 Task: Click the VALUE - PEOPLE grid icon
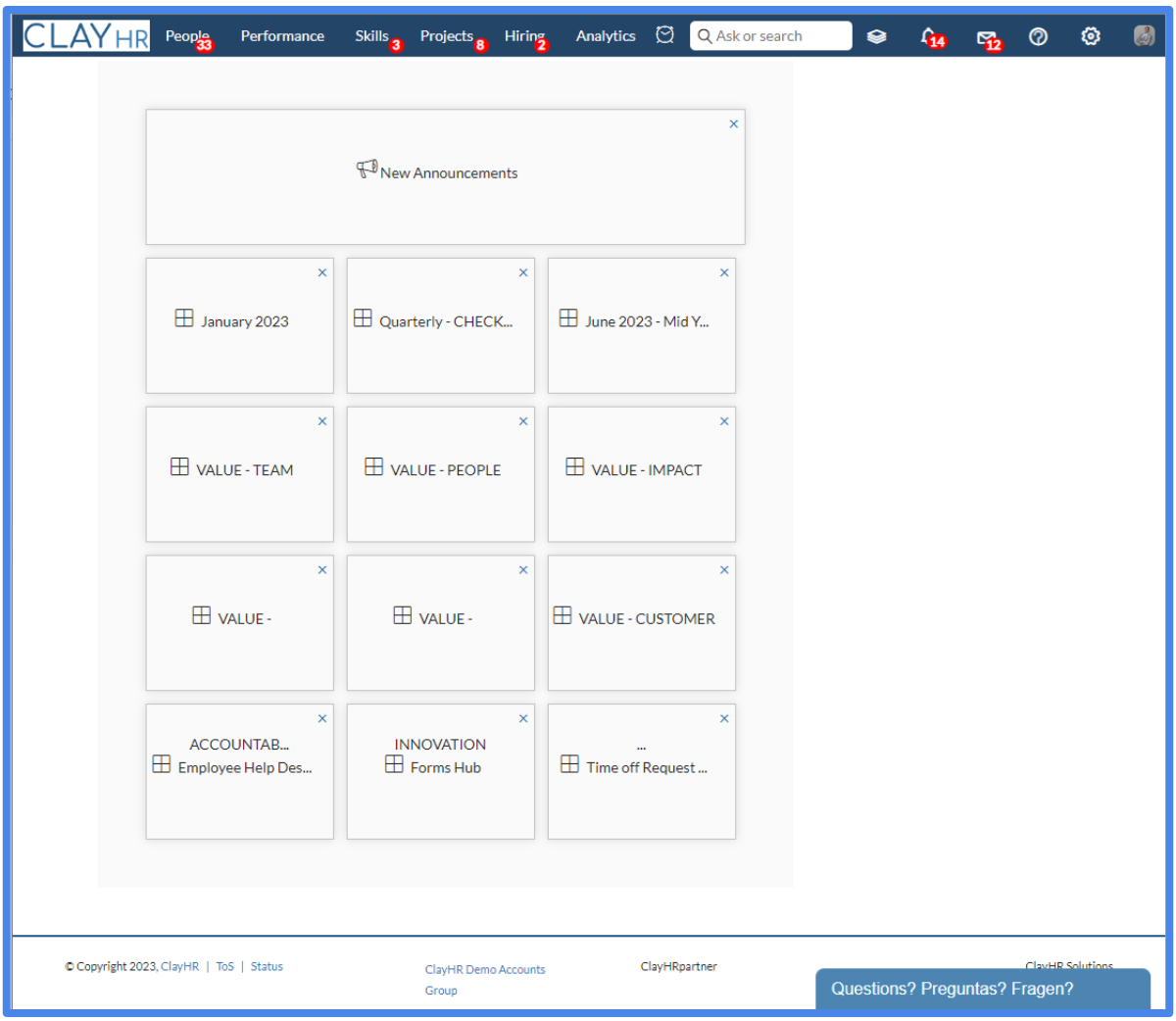point(374,466)
